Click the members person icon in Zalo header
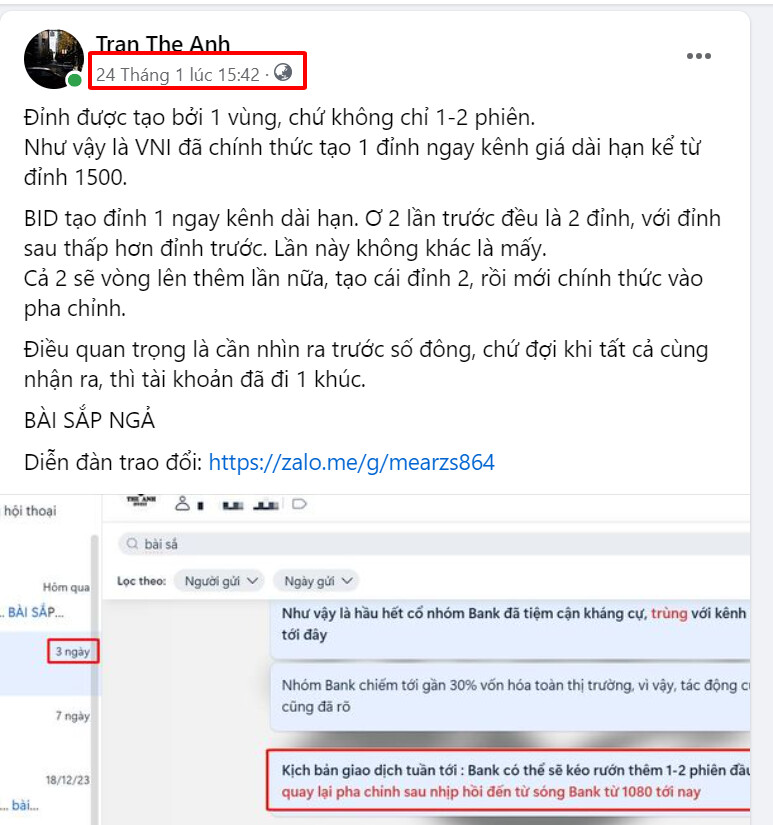 pos(182,504)
